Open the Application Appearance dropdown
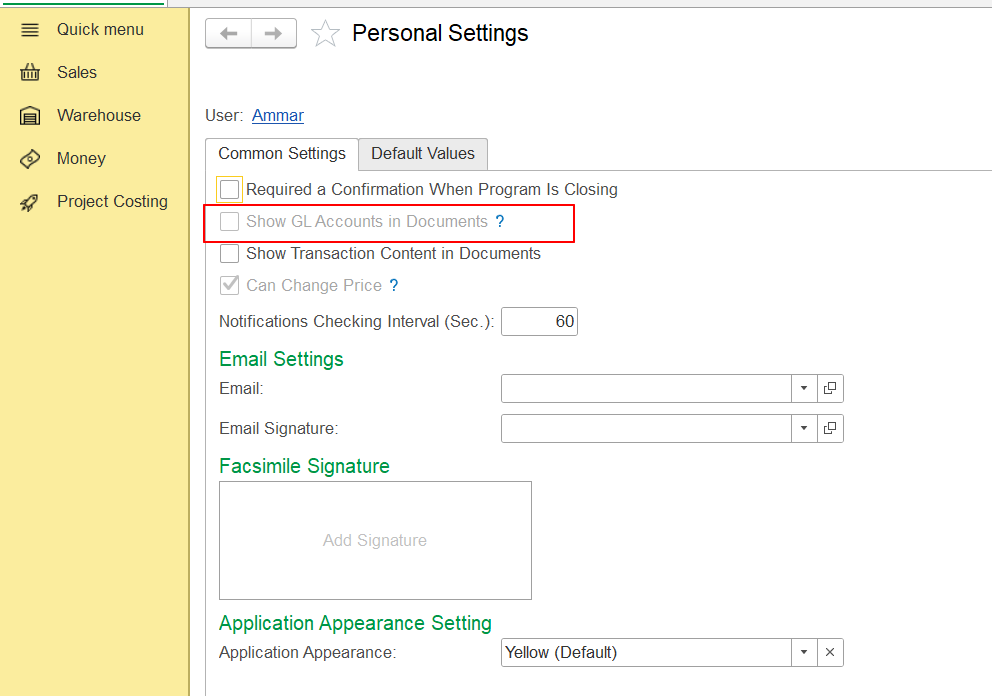The image size is (992, 696). (804, 653)
